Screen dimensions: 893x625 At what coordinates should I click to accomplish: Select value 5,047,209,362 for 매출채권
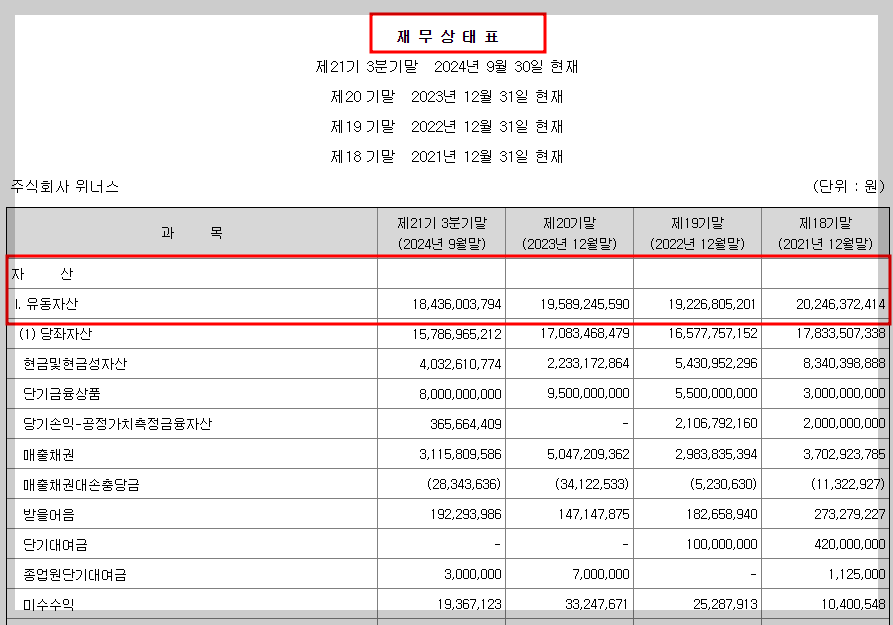(588, 454)
